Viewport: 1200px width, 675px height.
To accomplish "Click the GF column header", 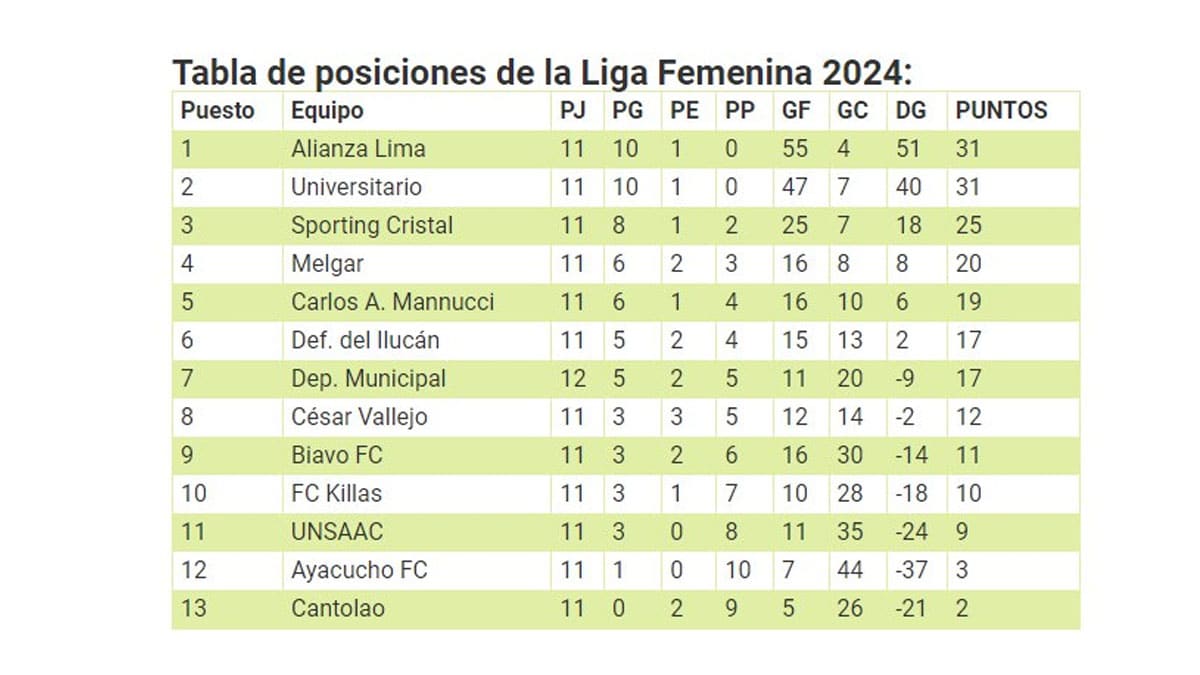I will click(x=797, y=110).
